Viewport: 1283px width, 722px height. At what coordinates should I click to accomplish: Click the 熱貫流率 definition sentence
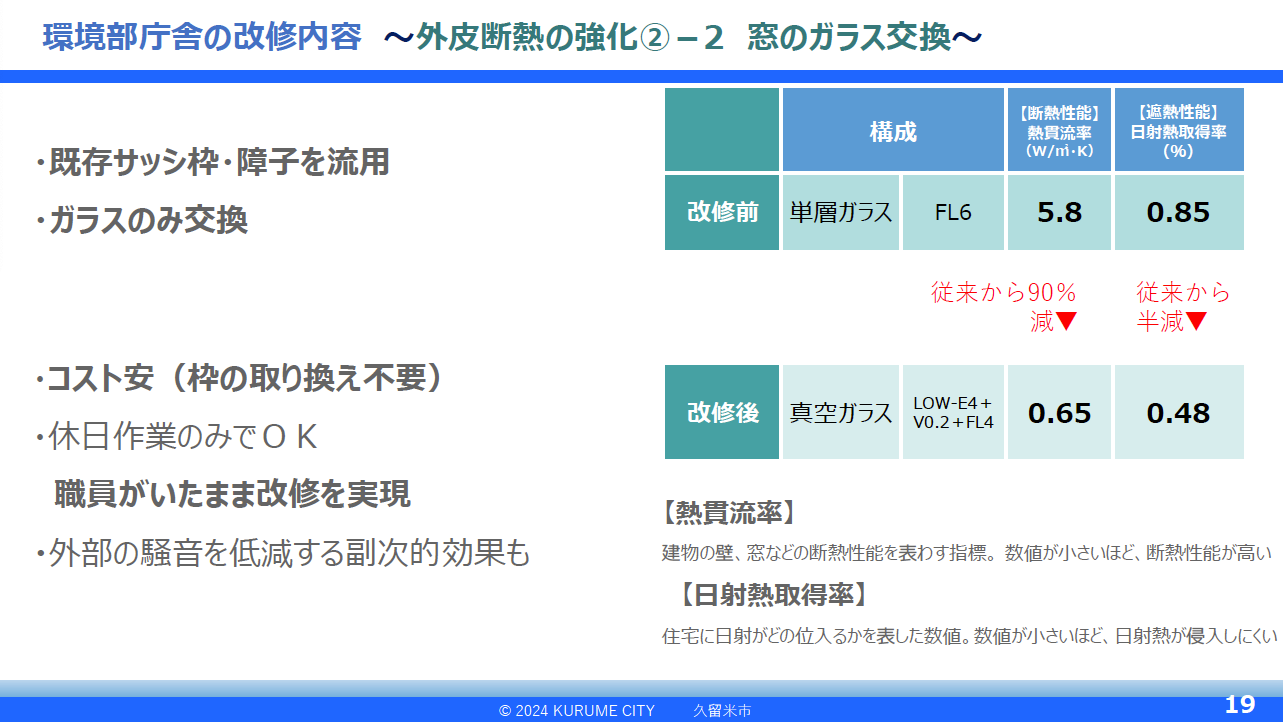point(966,552)
